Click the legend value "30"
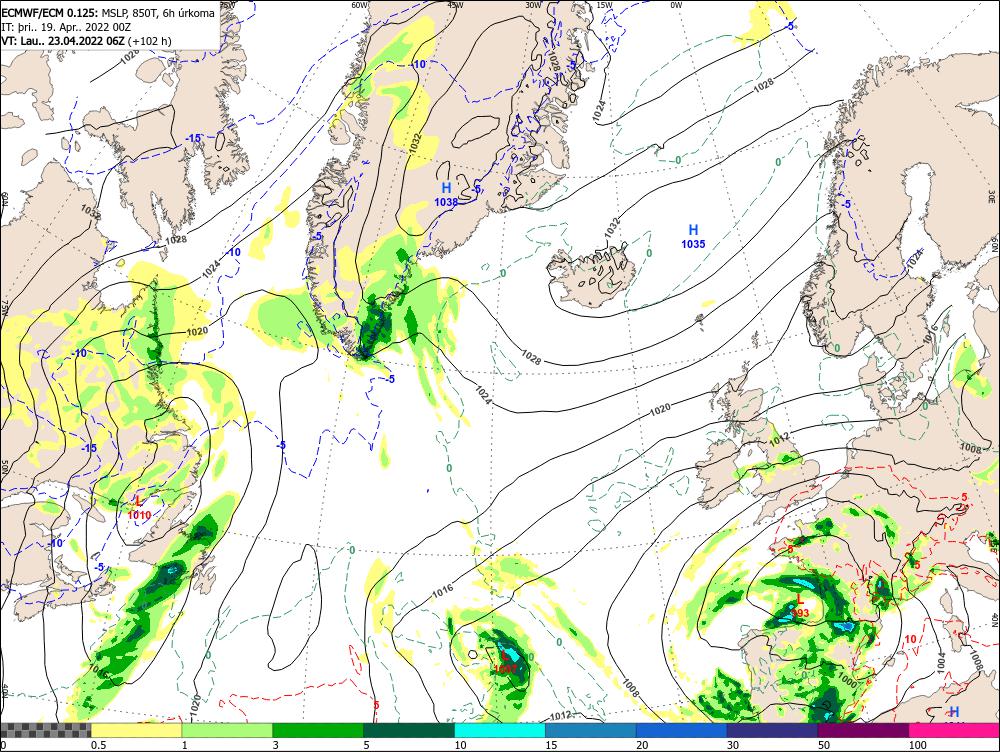 (x=733, y=745)
